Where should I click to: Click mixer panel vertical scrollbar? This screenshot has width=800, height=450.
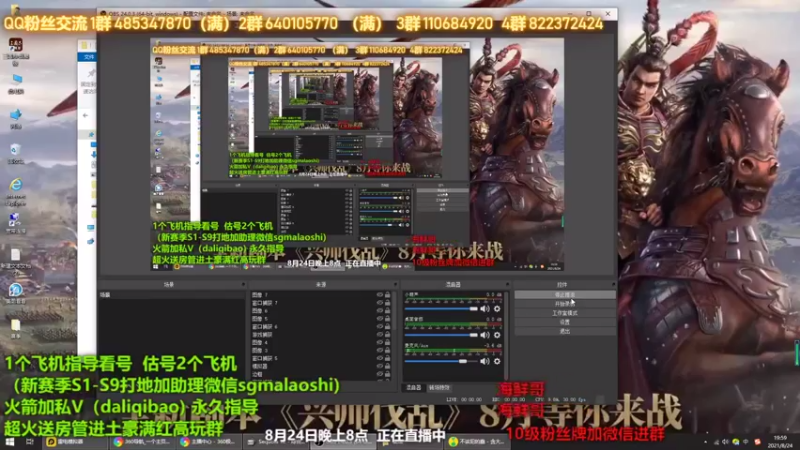pos(507,335)
